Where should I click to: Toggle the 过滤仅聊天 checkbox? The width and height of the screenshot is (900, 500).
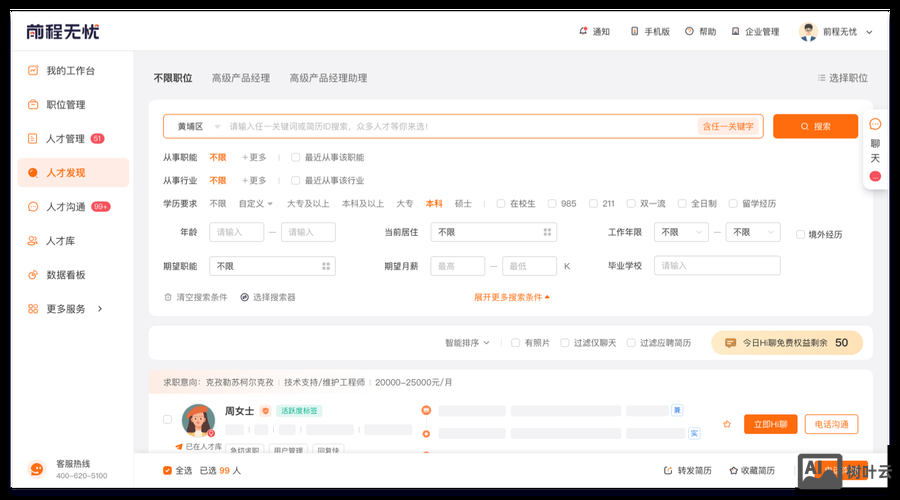(565, 343)
